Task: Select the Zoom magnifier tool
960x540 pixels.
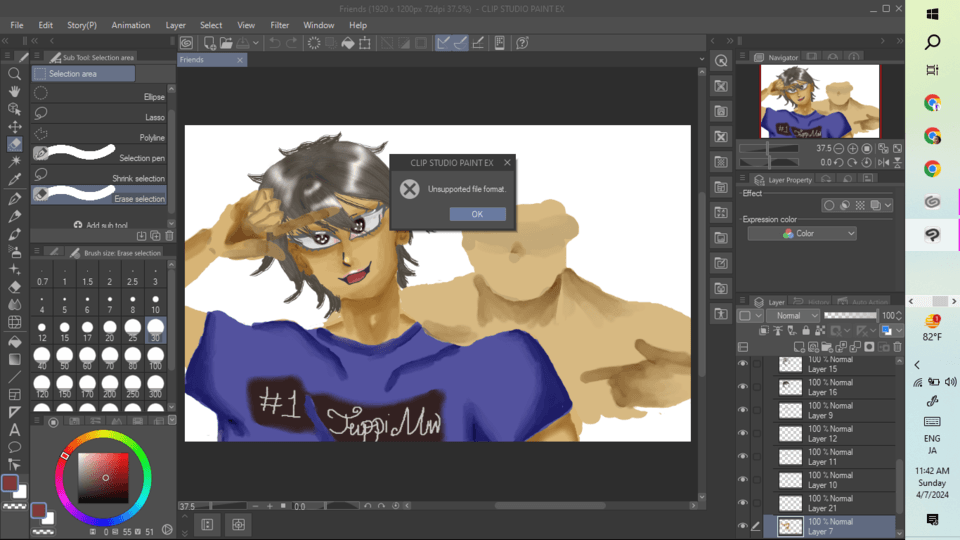Action: [14, 74]
